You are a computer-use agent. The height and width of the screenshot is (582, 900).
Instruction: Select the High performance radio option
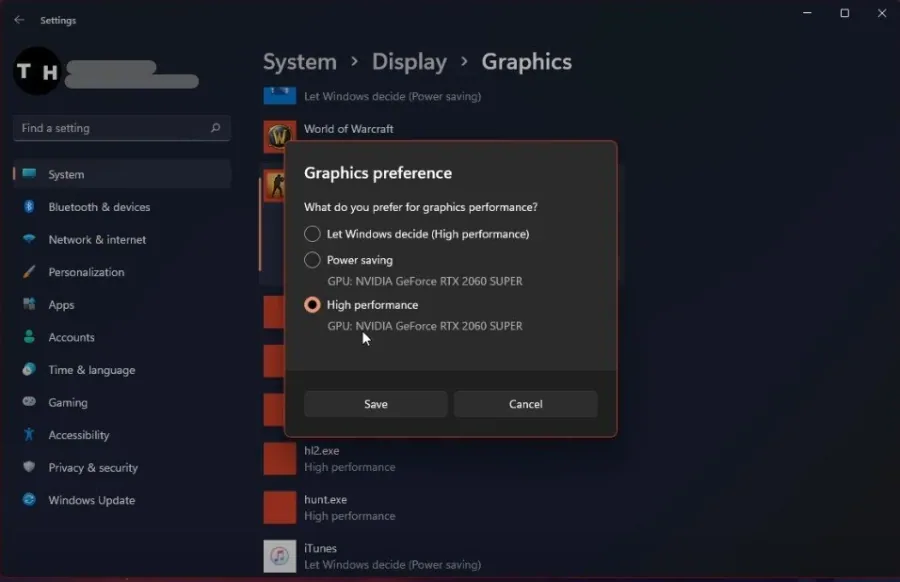[312, 305]
